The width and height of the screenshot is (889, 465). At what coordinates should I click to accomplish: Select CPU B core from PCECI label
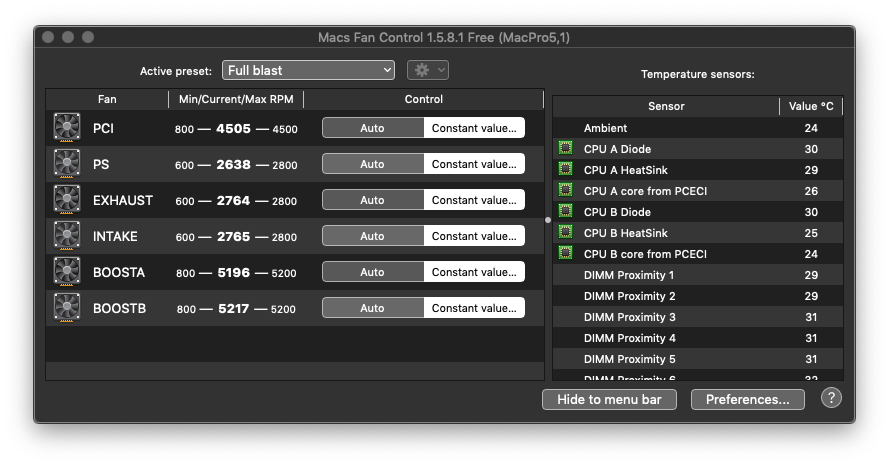[x=645, y=254]
